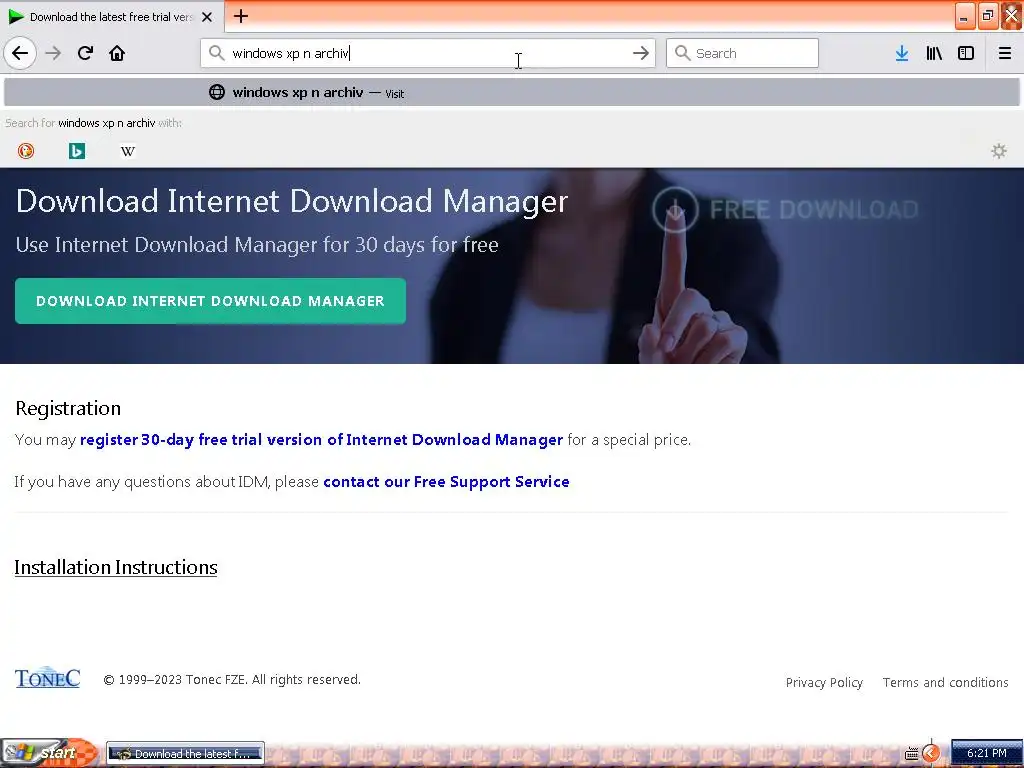Select the Firefox taskbar window button
This screenshot has height=768, width=1024.
coord(185,754)
